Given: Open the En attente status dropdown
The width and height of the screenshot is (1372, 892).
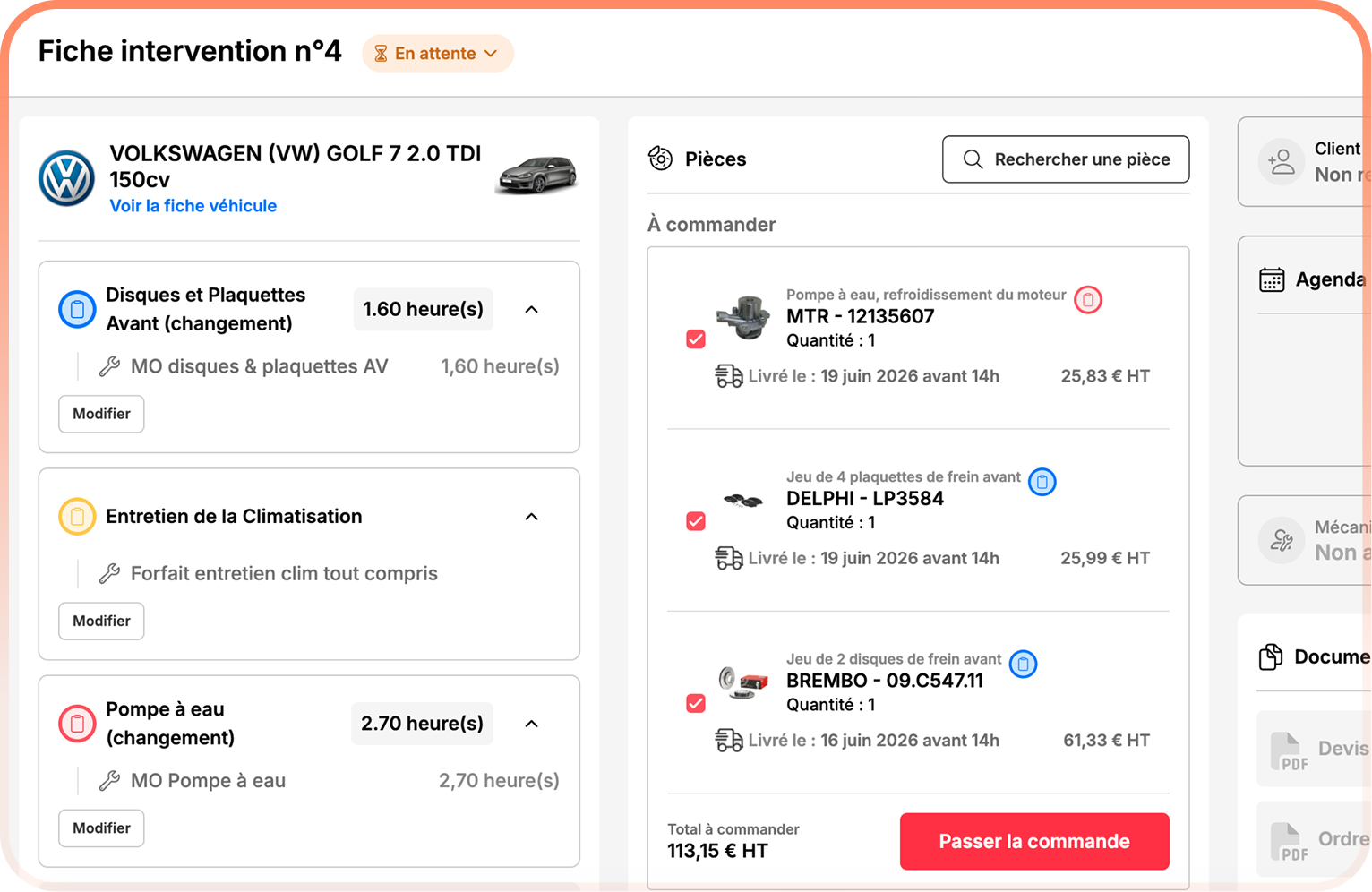Looking at the screenshot, I should coord(438,54).
